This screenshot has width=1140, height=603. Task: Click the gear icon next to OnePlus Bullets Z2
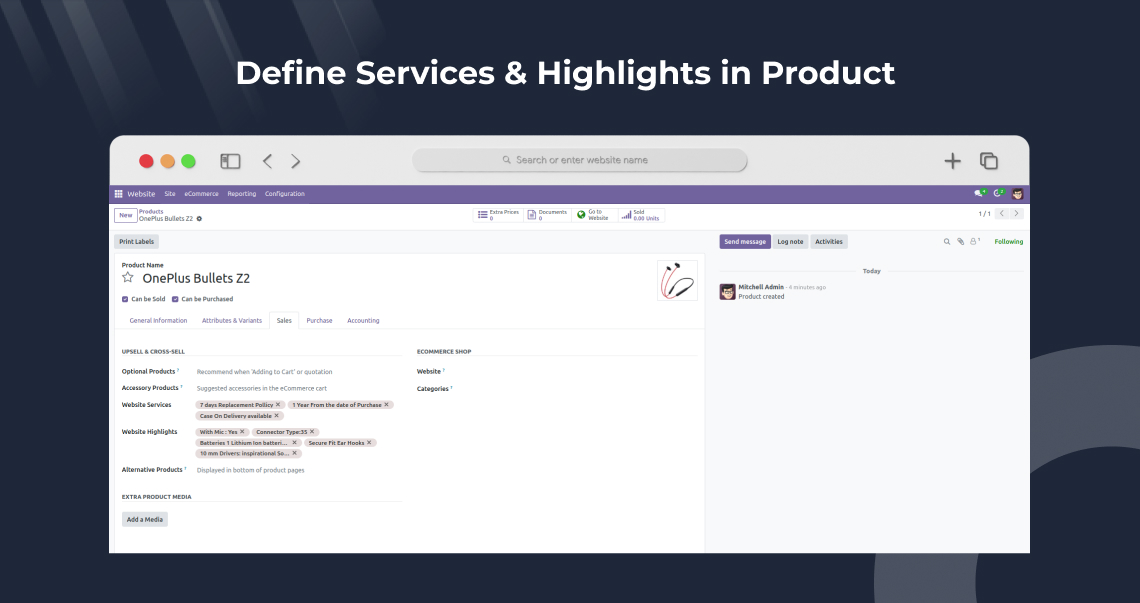click(199, 219)
